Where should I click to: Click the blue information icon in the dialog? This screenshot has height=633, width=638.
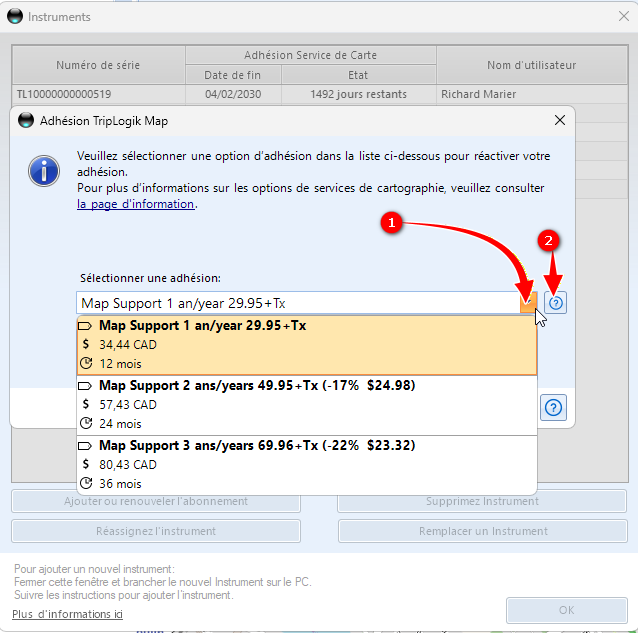44,171
